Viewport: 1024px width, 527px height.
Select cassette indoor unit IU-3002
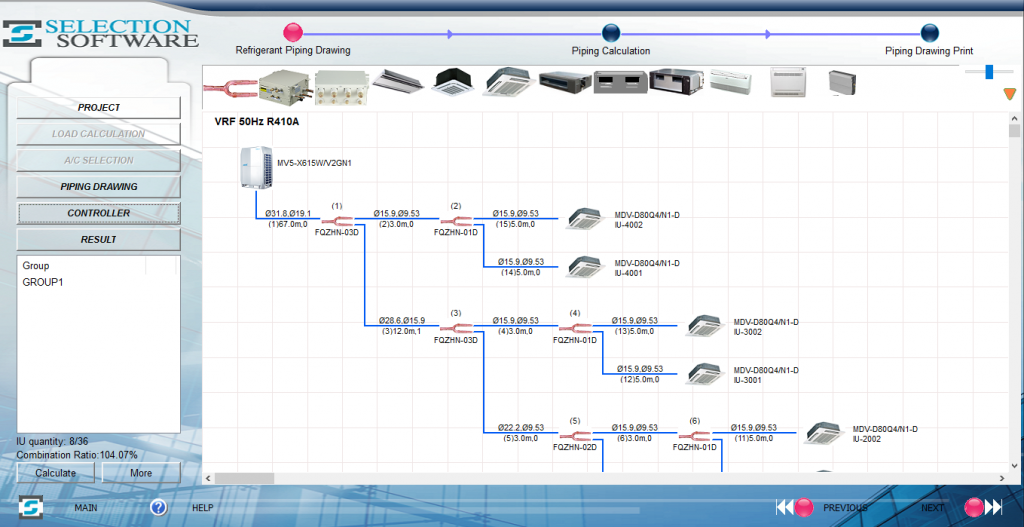click(x=704, y=325)
